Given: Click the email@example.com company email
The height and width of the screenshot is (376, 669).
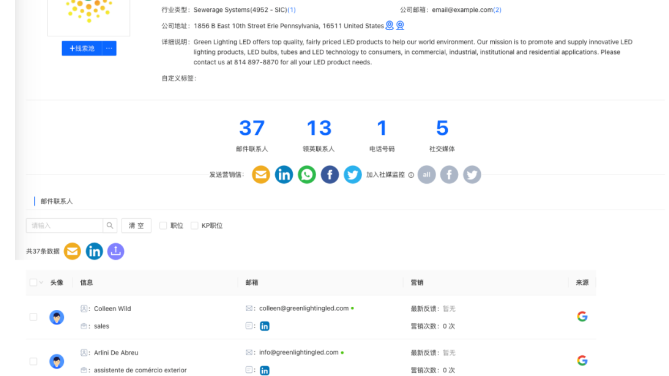Looking at the screenshot, I should click(x=462, y=9).
